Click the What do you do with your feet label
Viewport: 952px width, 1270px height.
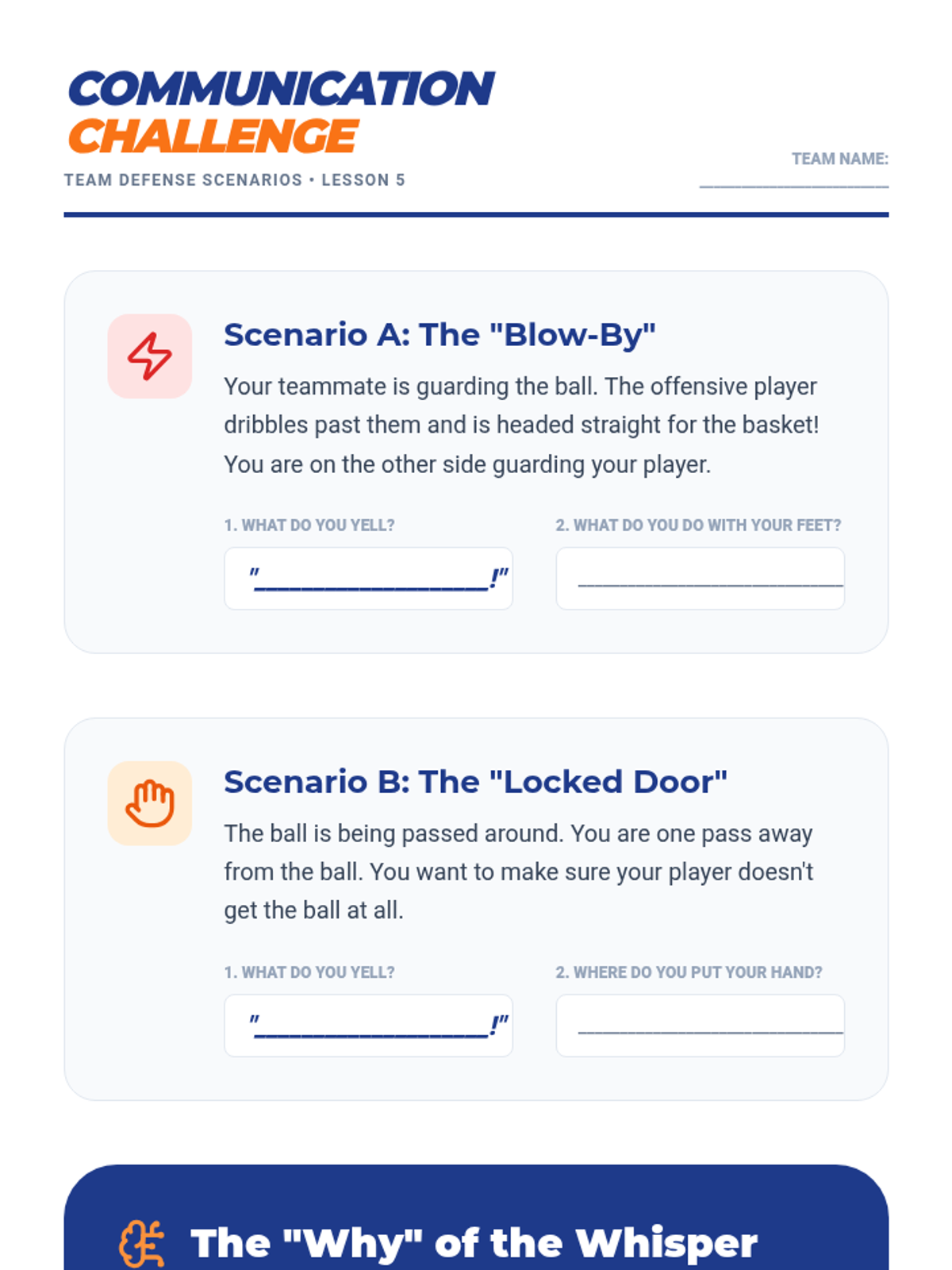pos(698,525)
